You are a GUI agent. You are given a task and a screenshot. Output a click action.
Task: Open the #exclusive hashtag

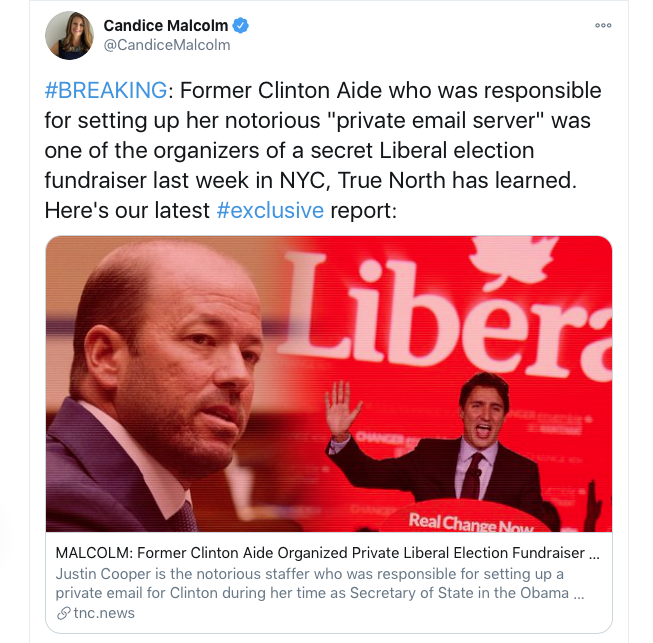(270, 210)
